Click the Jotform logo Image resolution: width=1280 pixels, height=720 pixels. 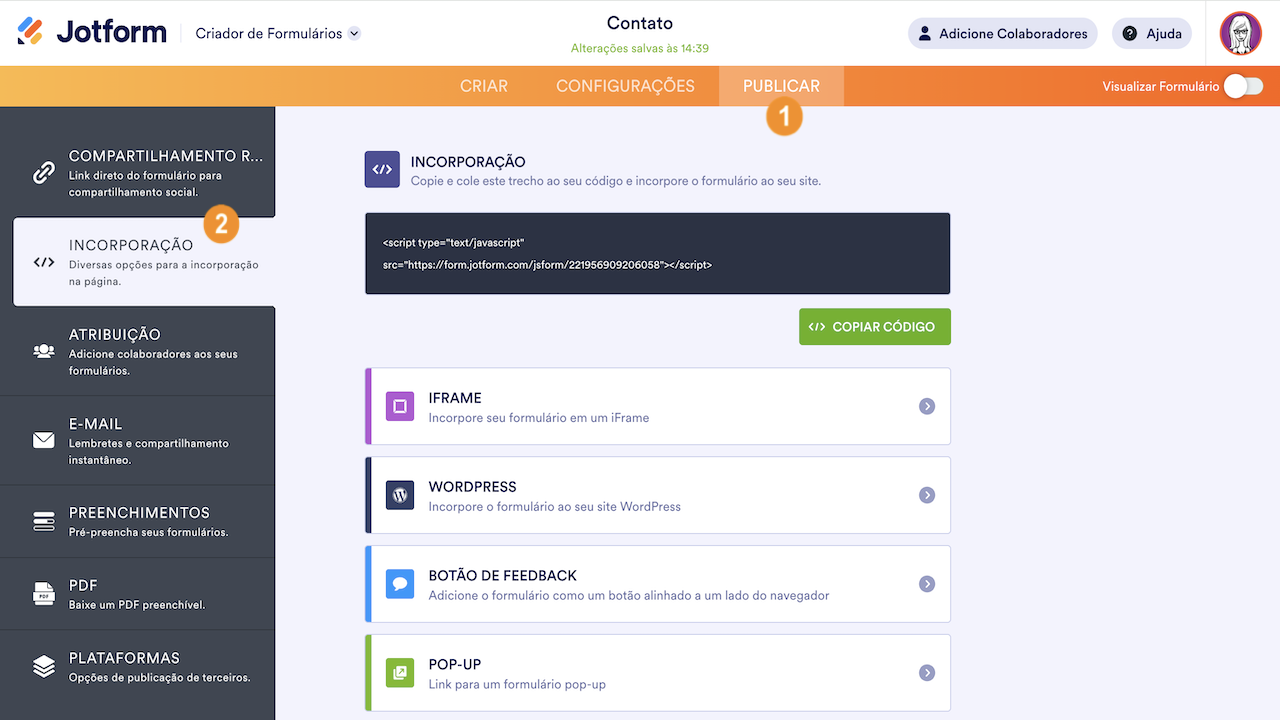pos(92,32)
